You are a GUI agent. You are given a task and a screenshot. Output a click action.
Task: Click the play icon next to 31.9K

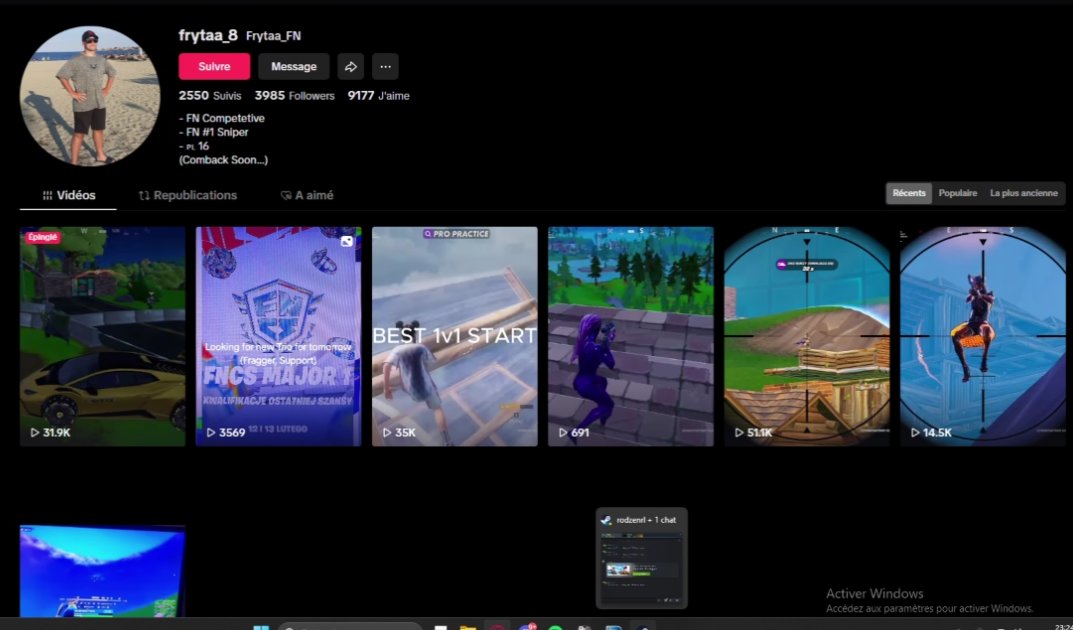point(34,432)
